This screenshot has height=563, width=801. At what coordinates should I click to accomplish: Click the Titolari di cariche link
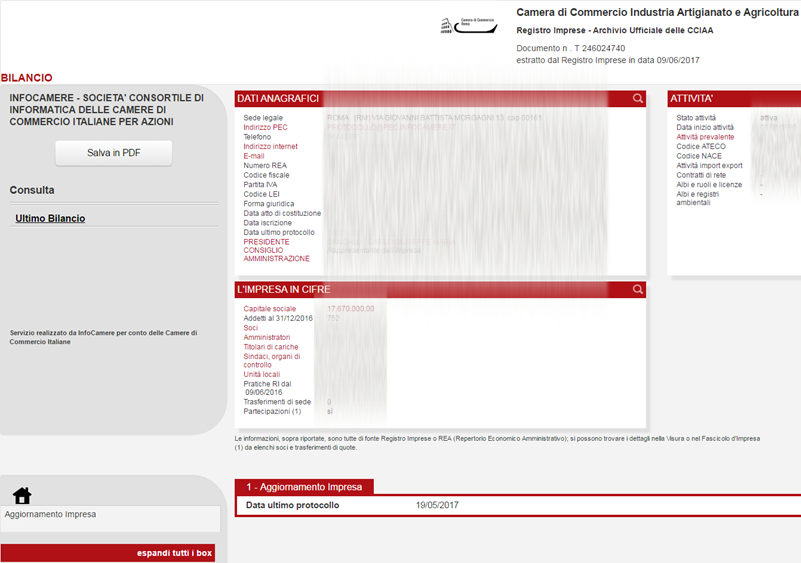(272, 347)
